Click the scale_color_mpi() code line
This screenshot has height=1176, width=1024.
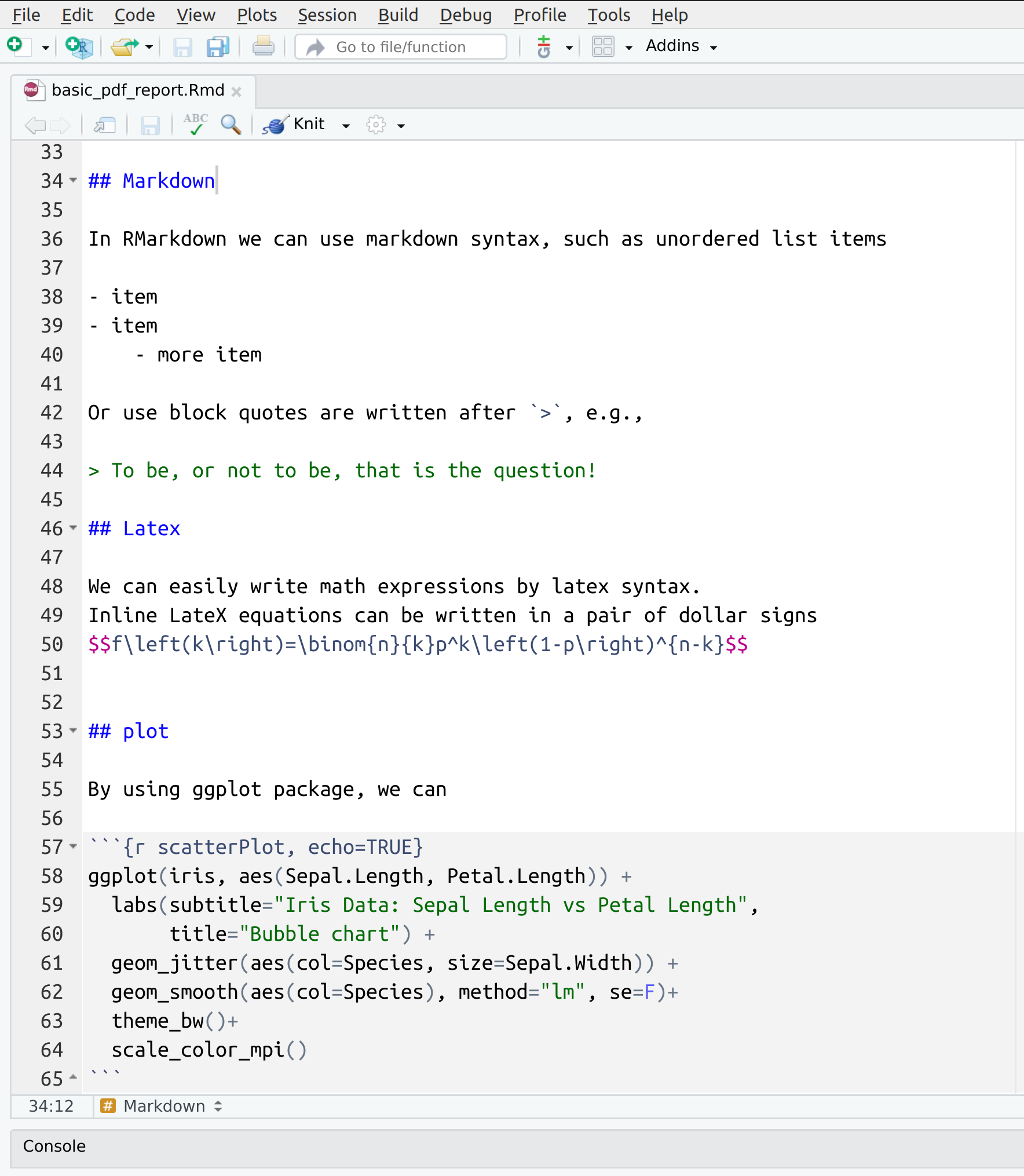[209, 1050]
